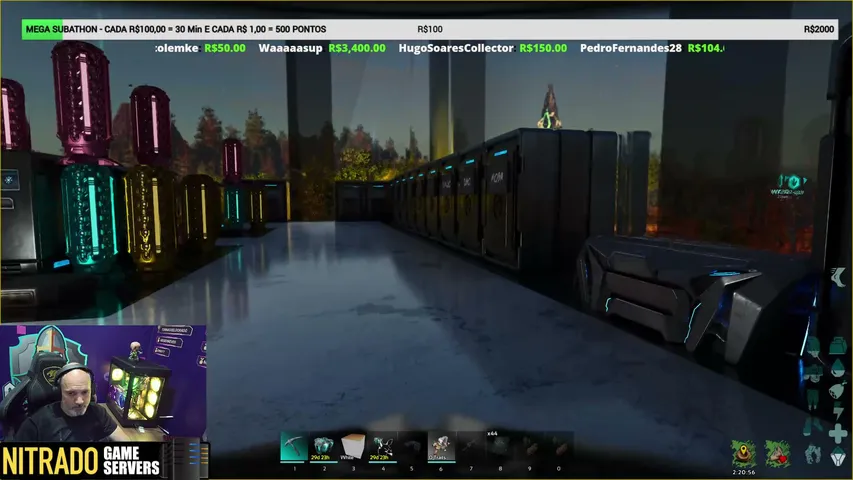This screenshot has height=480, width=853.
Task: Click the nest location buff icon
Action: point(744,453)
